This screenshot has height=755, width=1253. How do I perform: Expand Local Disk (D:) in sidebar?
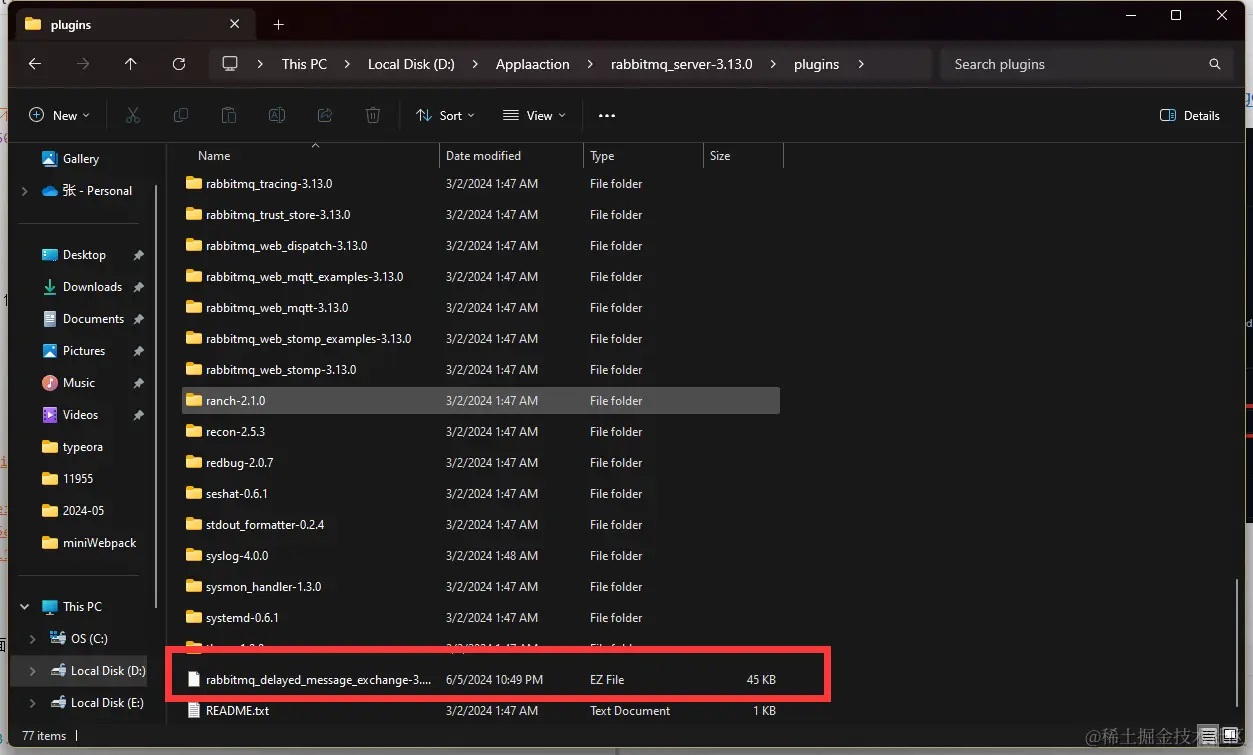tap(33, 670)
